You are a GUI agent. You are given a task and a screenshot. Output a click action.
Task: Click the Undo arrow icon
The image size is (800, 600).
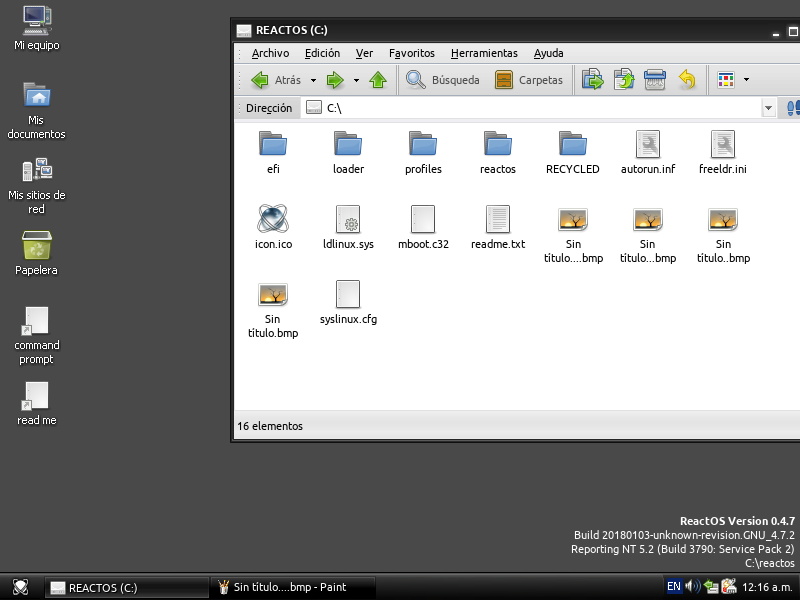pyautogui.click(x=686, y=80)
